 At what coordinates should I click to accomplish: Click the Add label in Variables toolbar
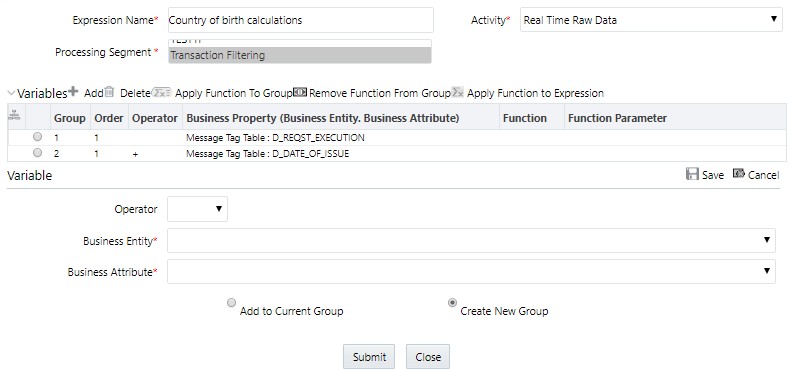click(94, 94)
